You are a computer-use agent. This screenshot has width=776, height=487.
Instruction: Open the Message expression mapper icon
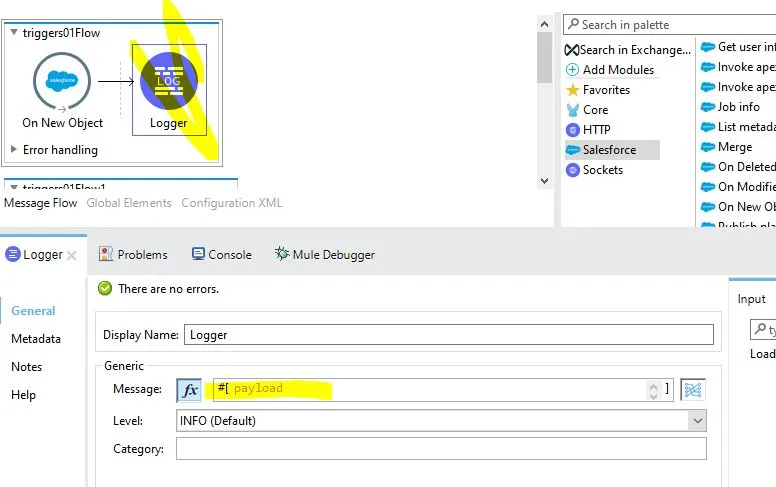[693, 390]
